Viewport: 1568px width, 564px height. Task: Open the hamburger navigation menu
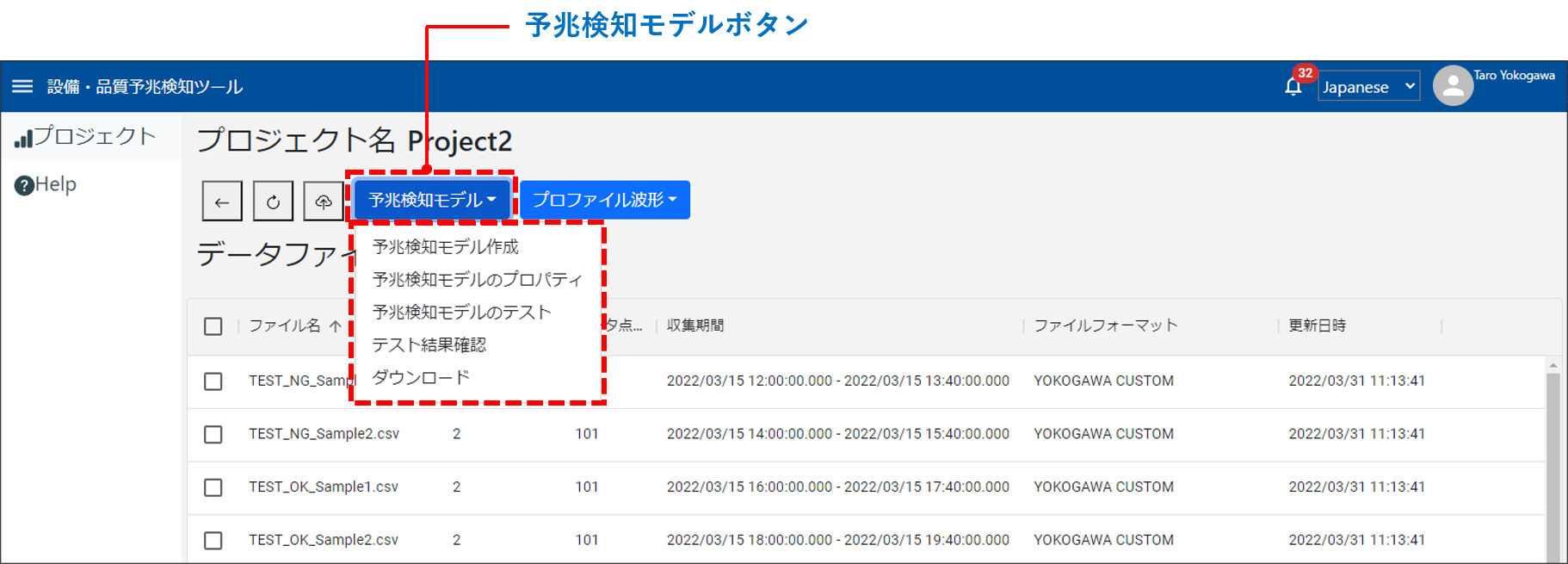point(22,86)
